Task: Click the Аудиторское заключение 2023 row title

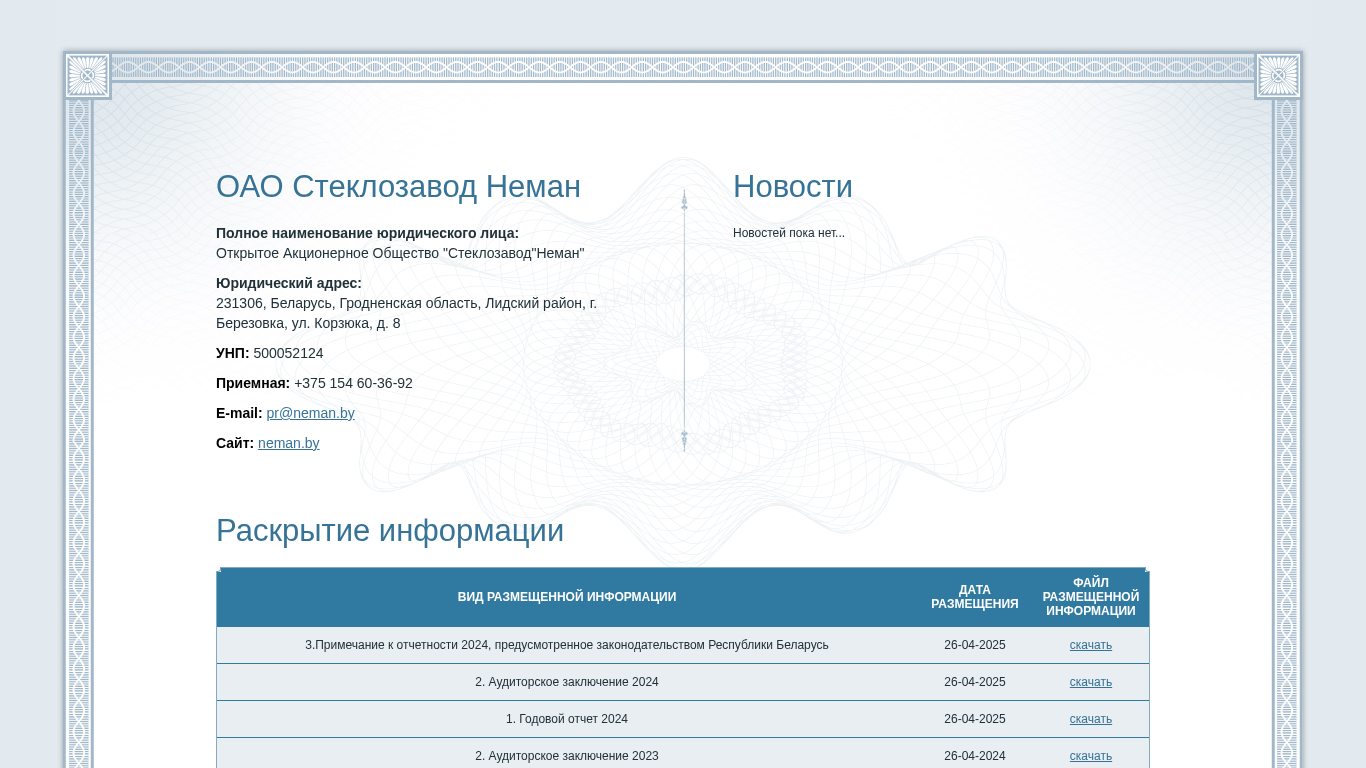Action: pos(567,756)
